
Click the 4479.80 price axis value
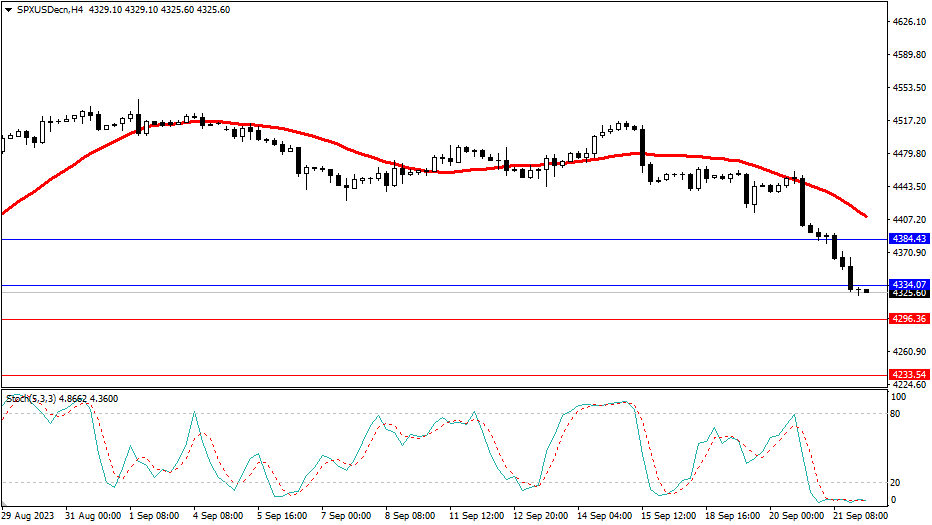pos(909,154)
